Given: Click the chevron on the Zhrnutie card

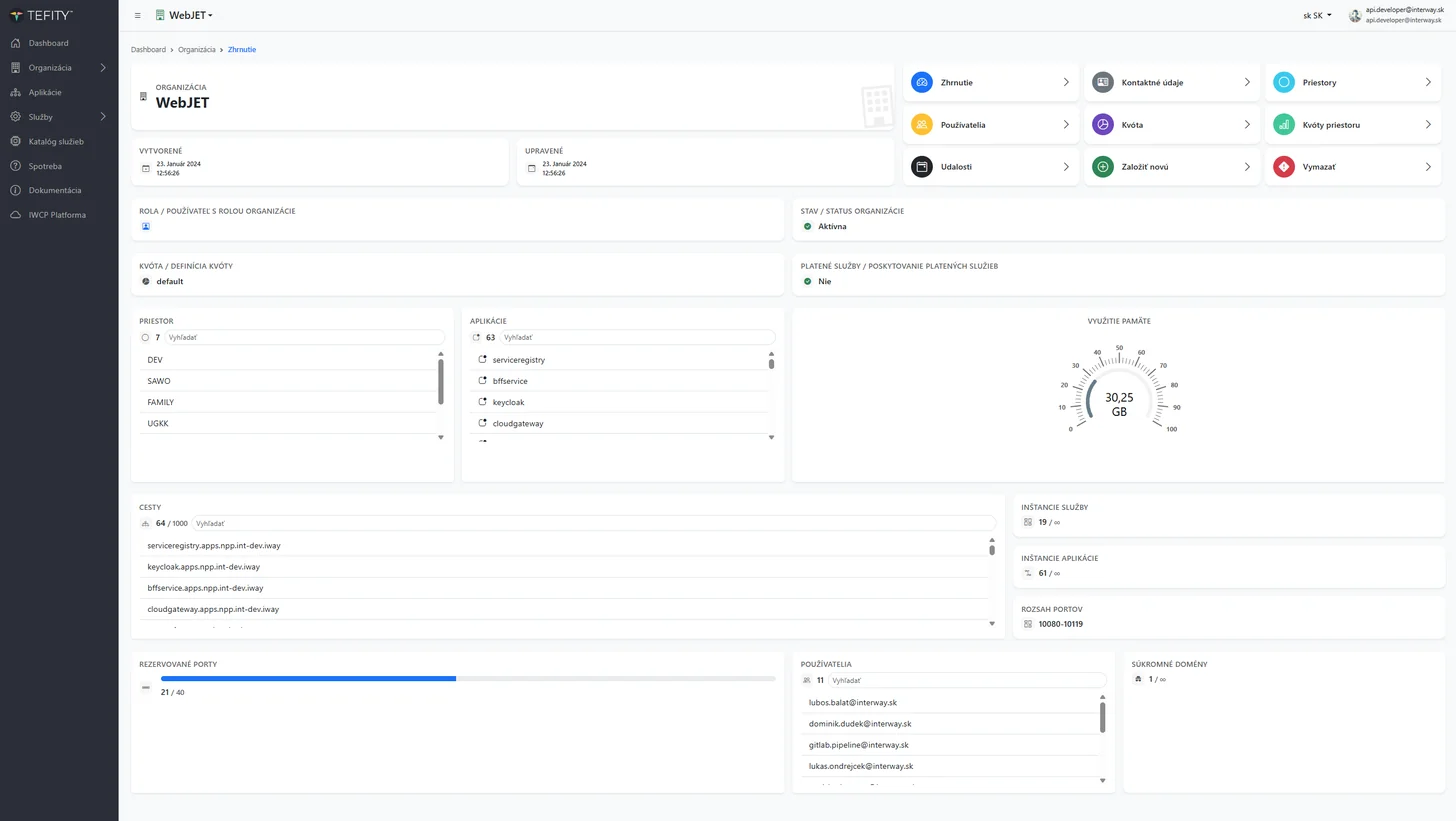Looking at the screenshot, I should click(x=1066, y=82).
